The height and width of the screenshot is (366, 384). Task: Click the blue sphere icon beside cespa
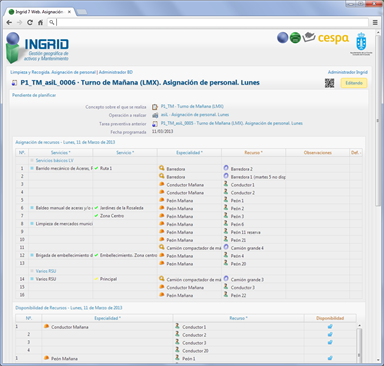[282, 38]
